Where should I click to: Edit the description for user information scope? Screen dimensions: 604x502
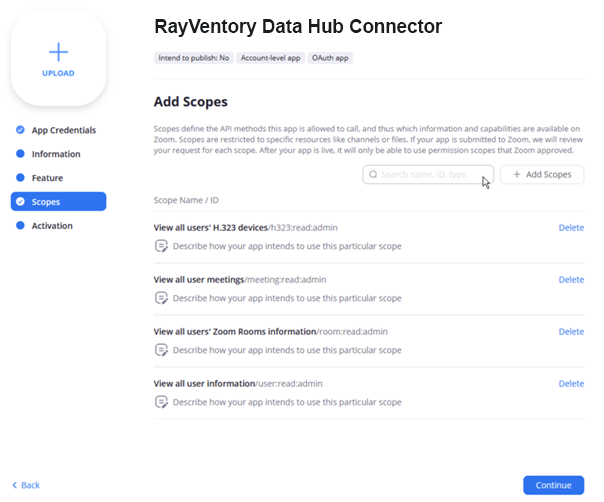pyautogui.click(x=287, y=402)
